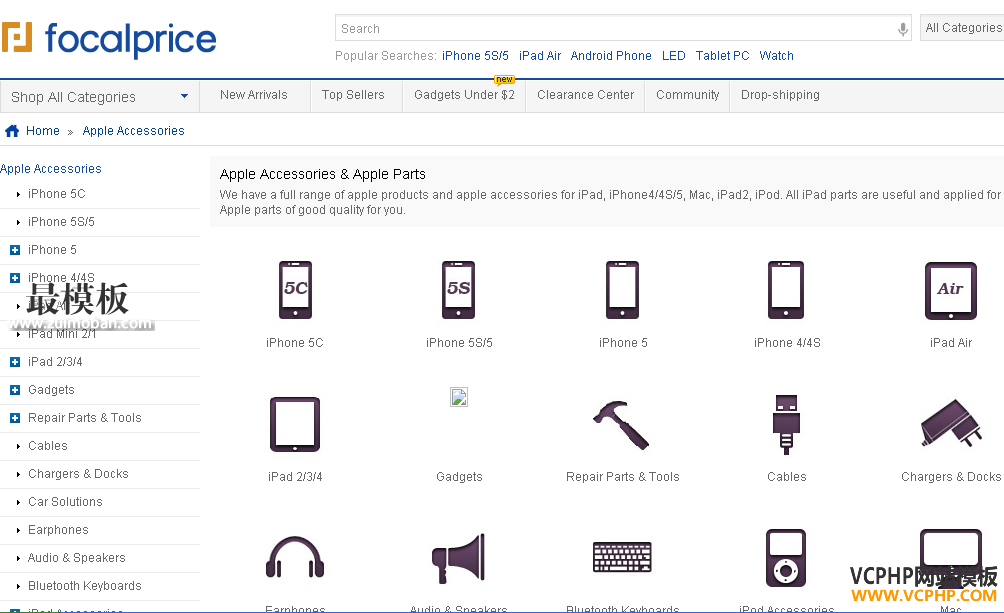Go to Home breadcrumb link

pyautogui.click(x=43, y=131)
